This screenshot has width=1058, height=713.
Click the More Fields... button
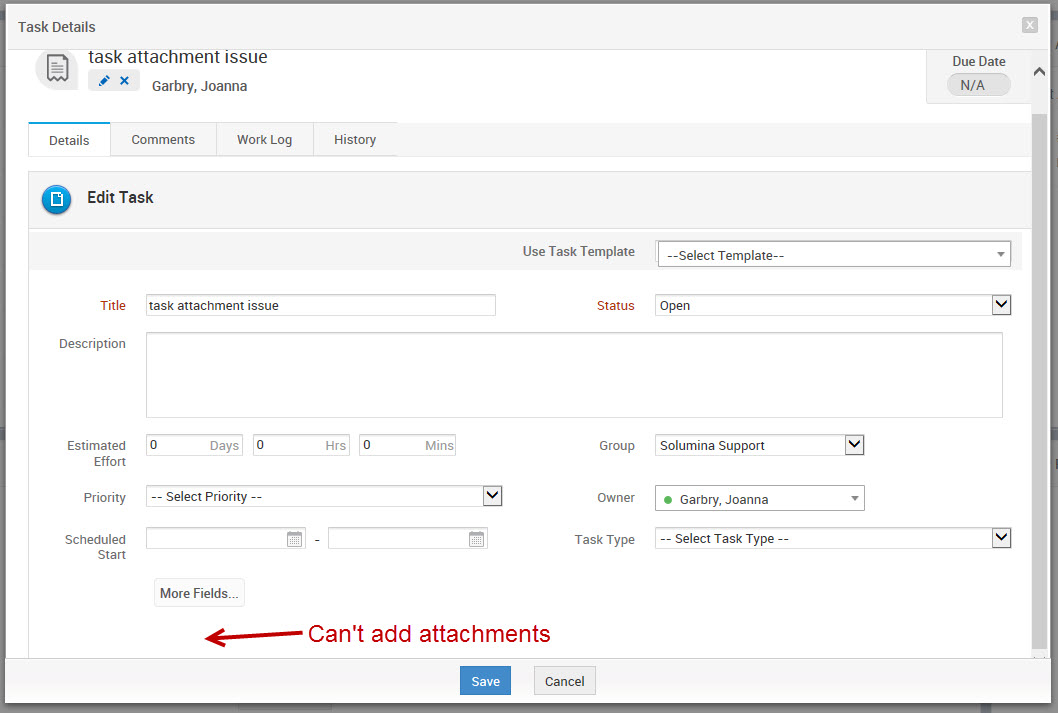coord(199,593)
